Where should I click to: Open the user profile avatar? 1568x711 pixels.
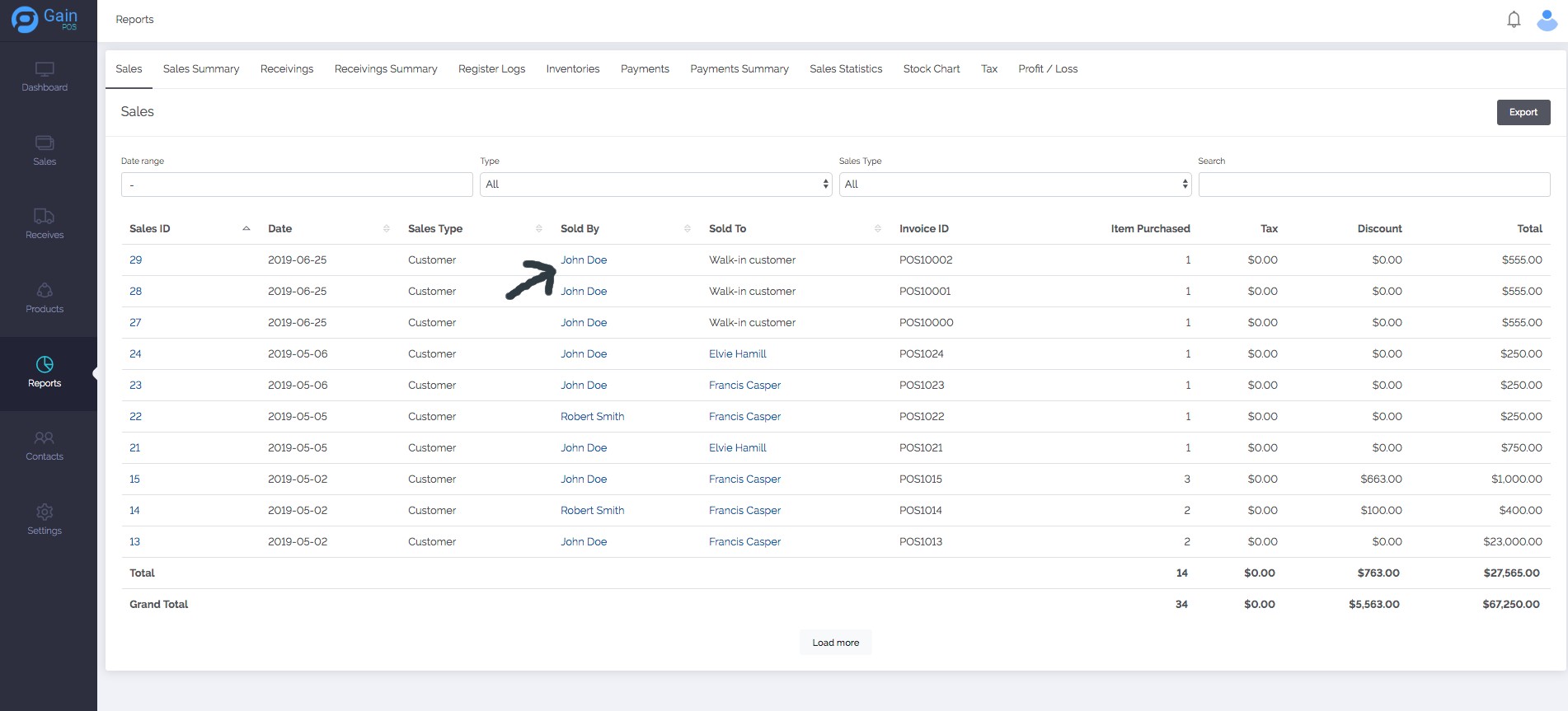coord(1547,20)
